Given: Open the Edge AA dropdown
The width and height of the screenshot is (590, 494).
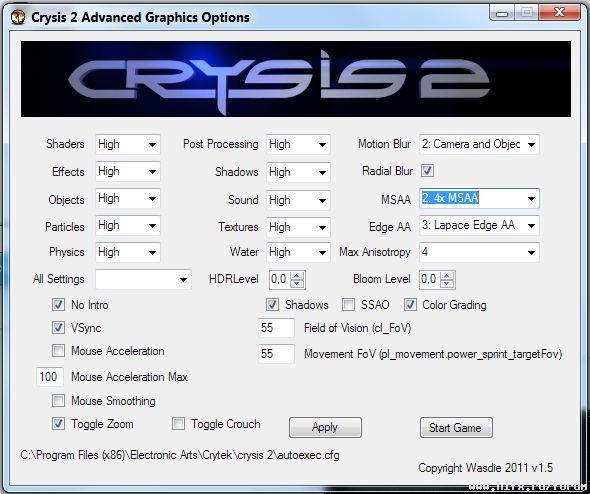Looking at the screenshot, I should [x=479, y=225].
